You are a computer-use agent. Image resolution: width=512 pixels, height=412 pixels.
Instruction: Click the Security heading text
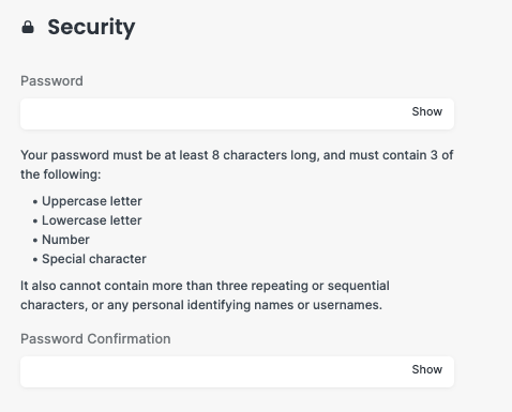[x=91, y=27]
